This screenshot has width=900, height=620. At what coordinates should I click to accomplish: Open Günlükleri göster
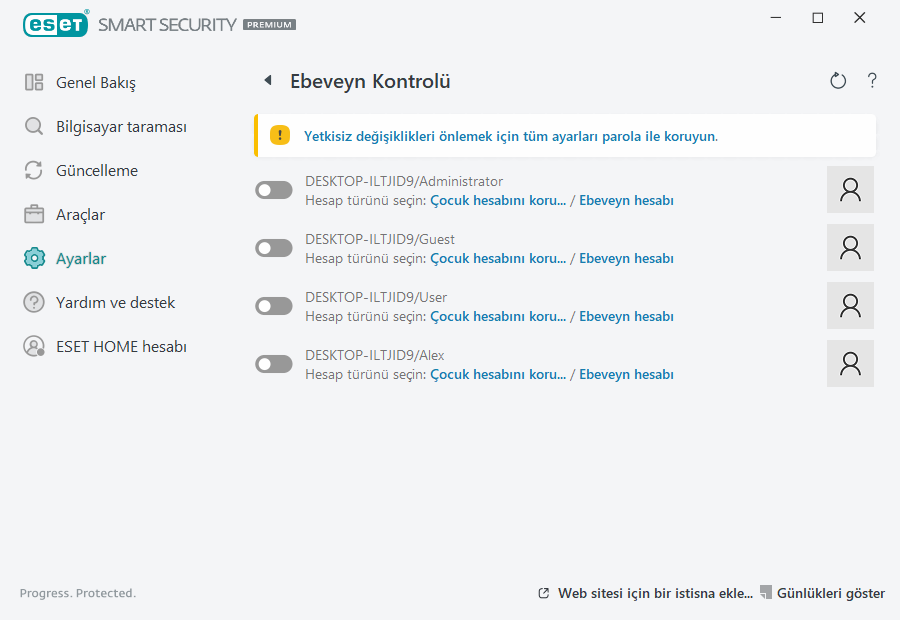[x=830, y=592]
